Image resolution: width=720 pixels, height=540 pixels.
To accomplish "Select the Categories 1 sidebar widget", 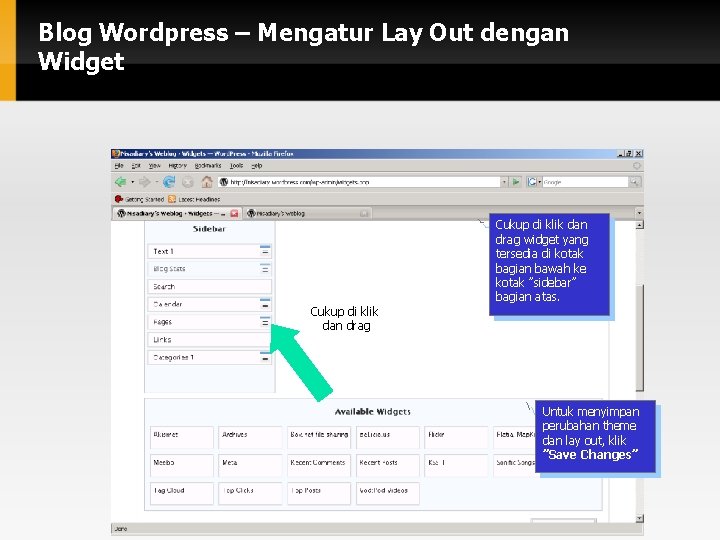I will [x=209, y=357].
